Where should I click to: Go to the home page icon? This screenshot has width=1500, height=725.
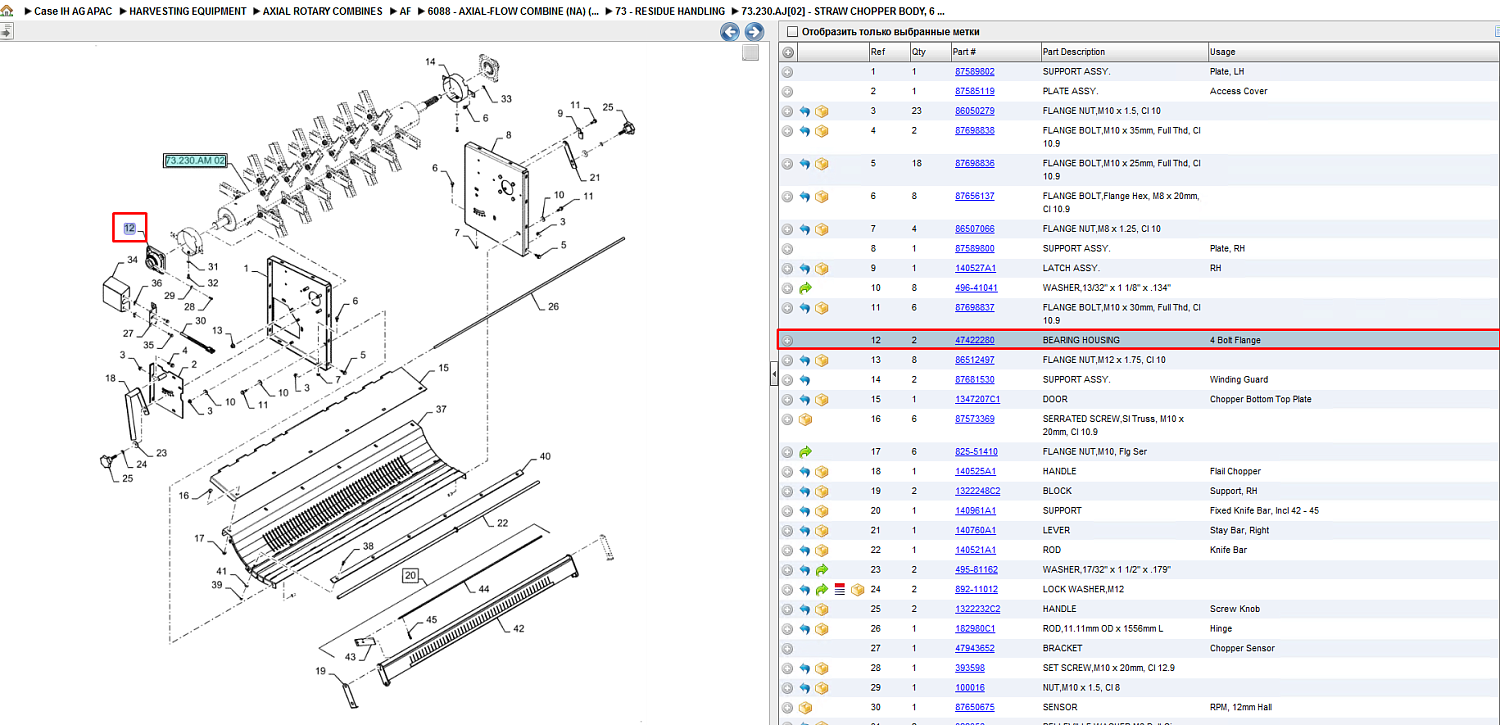pos(7,11)
